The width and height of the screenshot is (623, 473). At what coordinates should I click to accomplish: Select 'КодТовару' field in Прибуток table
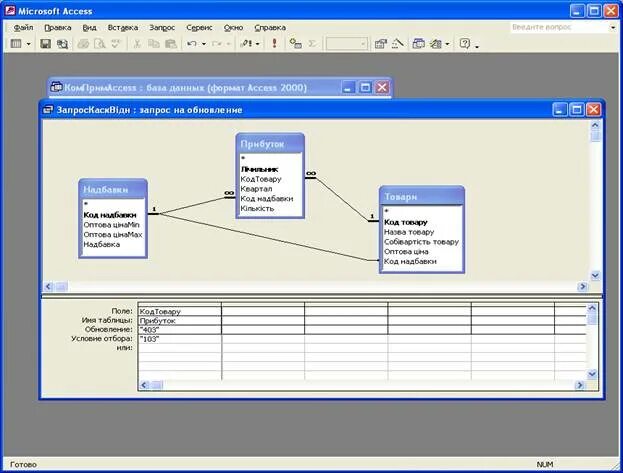click(261, 179)
